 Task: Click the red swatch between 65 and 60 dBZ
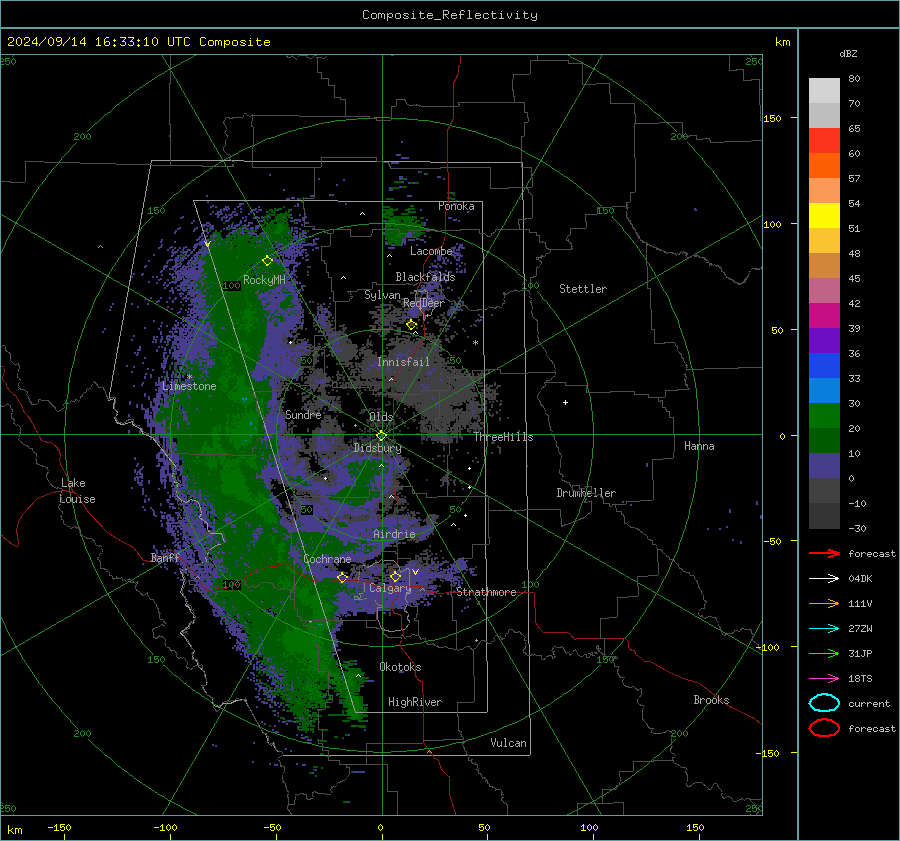click(x=824, y=141)
